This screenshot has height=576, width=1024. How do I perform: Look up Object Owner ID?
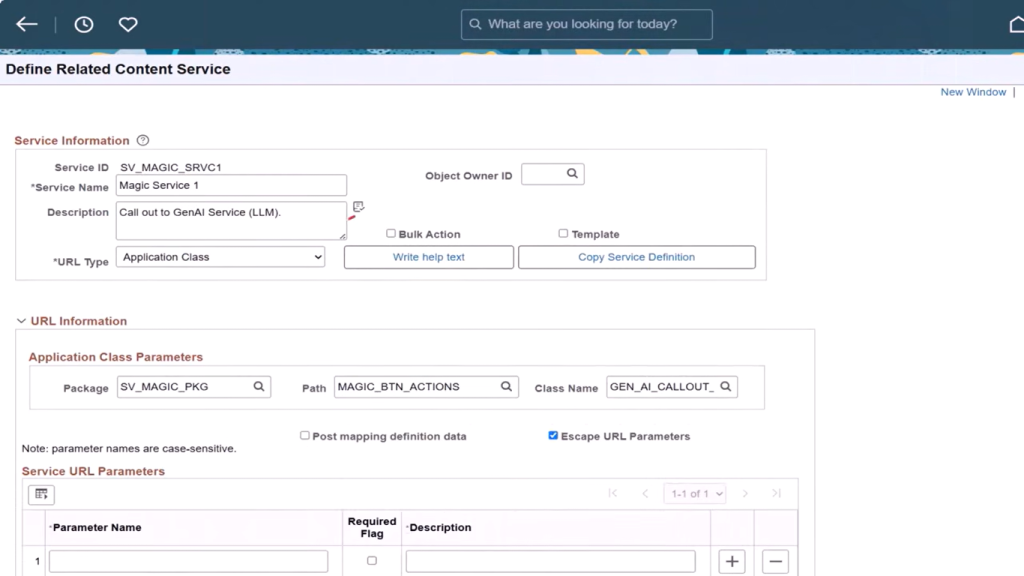pos(572,174)
